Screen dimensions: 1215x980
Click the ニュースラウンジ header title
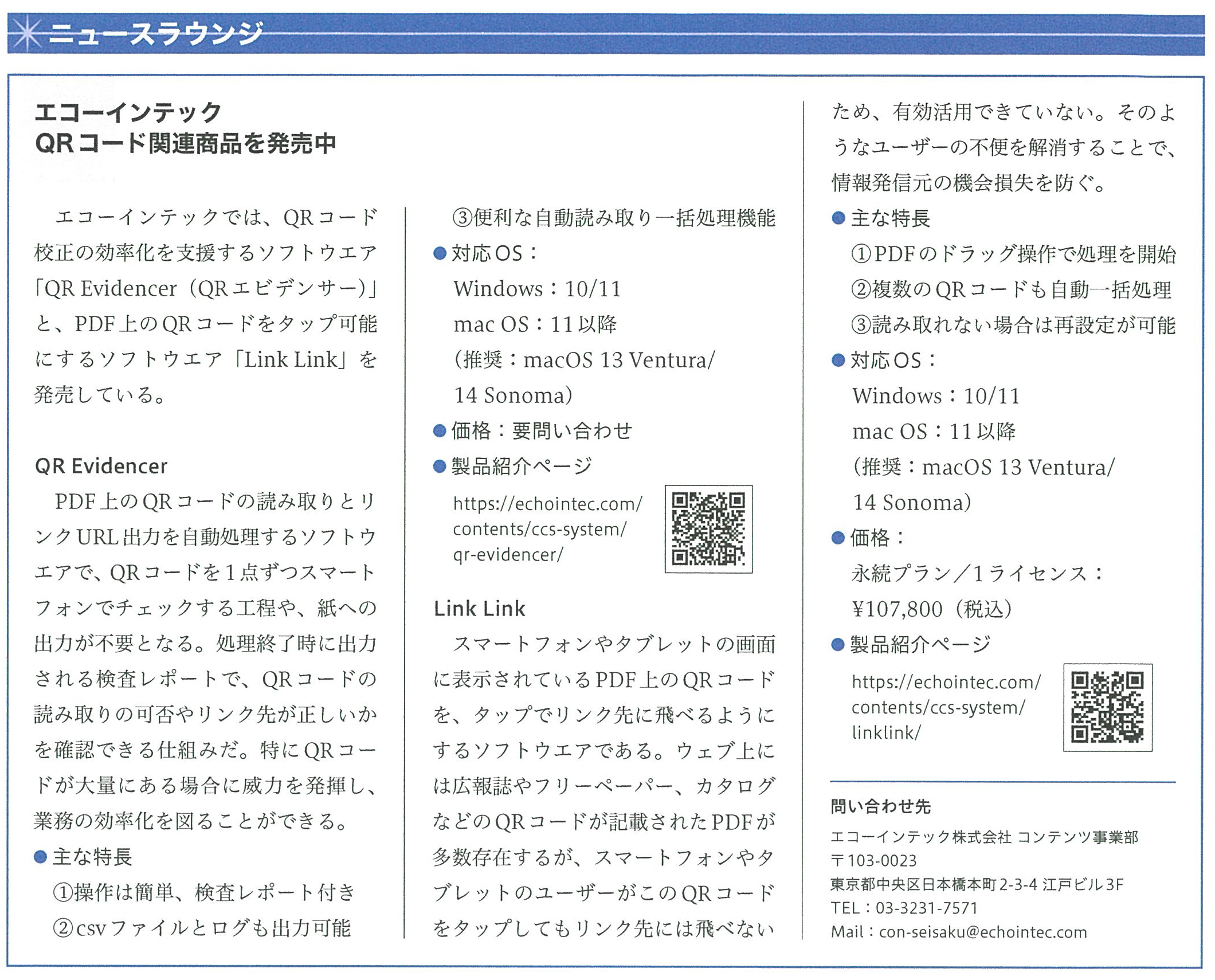(x=155, y=34)
